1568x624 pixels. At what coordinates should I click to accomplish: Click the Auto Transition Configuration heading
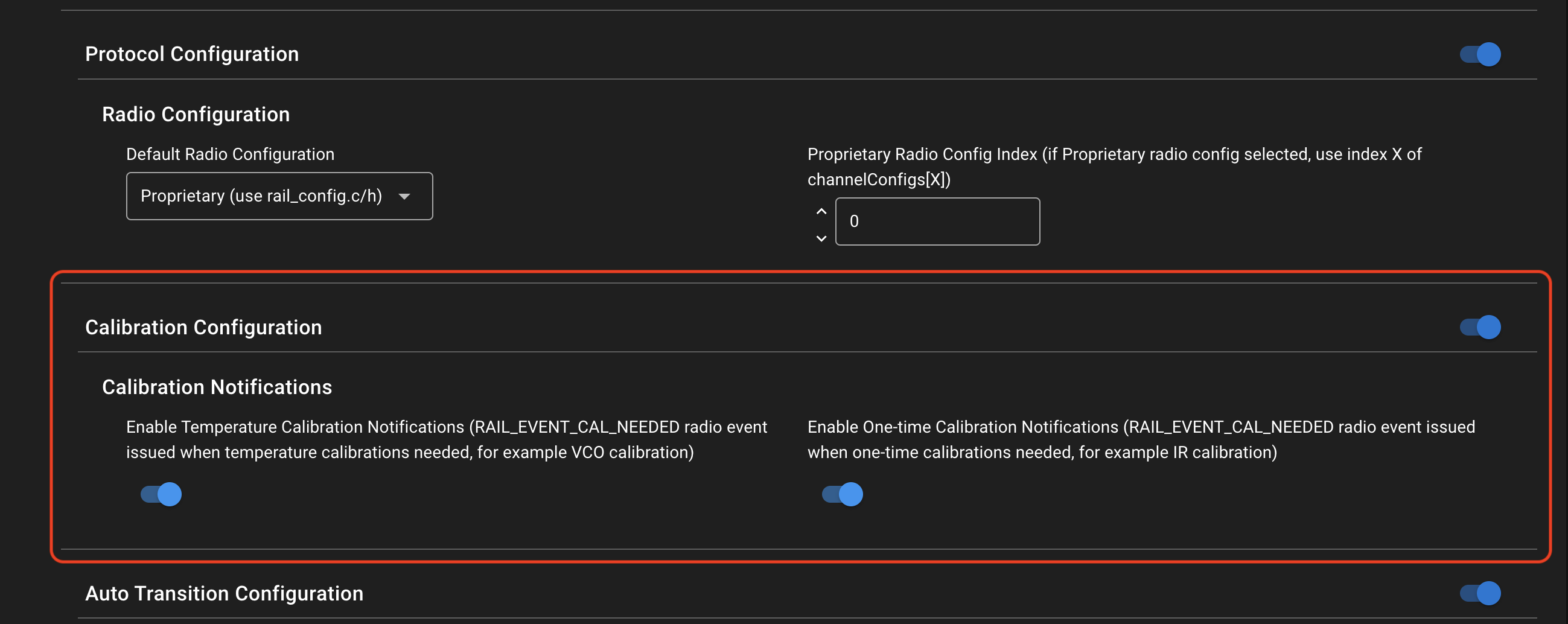click(225, 593)
